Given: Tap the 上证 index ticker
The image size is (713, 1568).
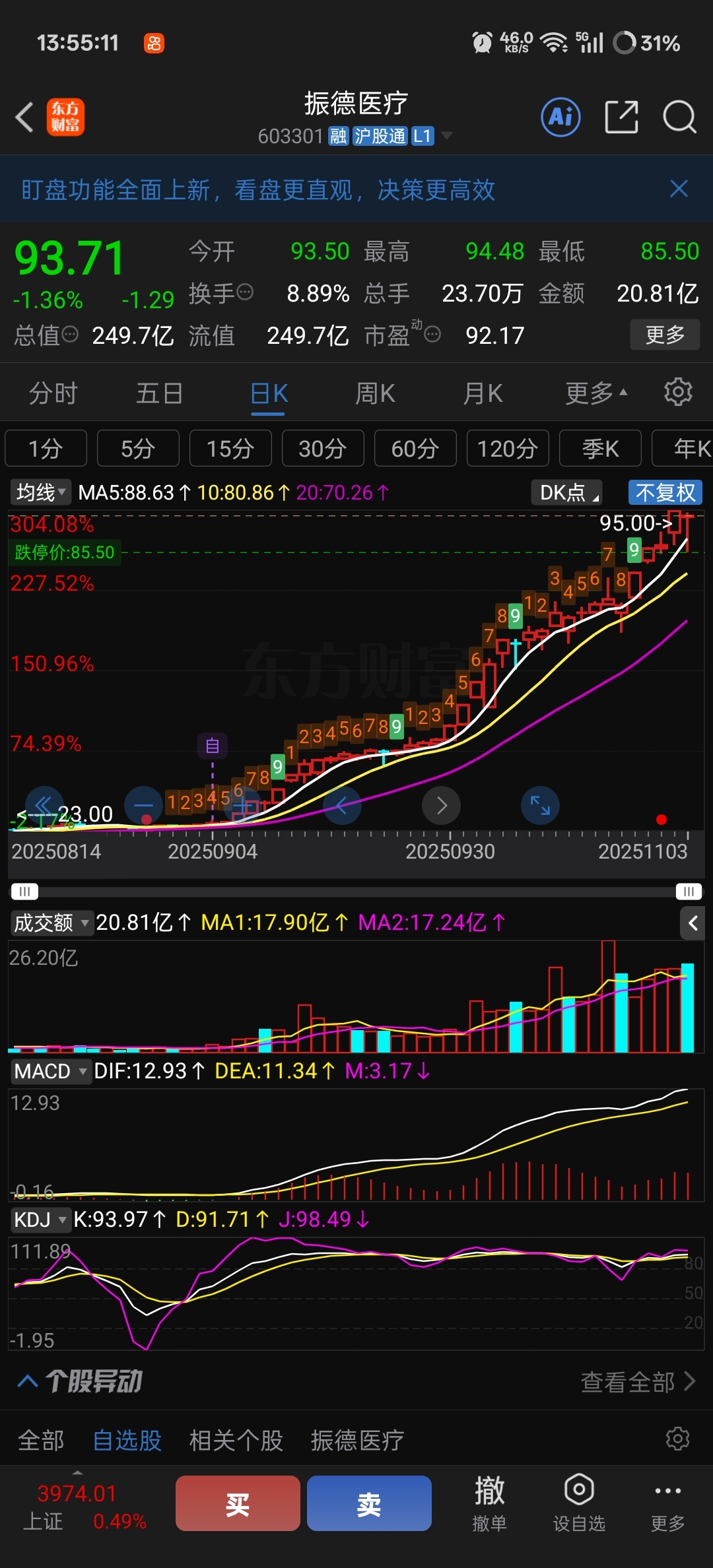Looking at the screenshot, I should coord(85,1507).
